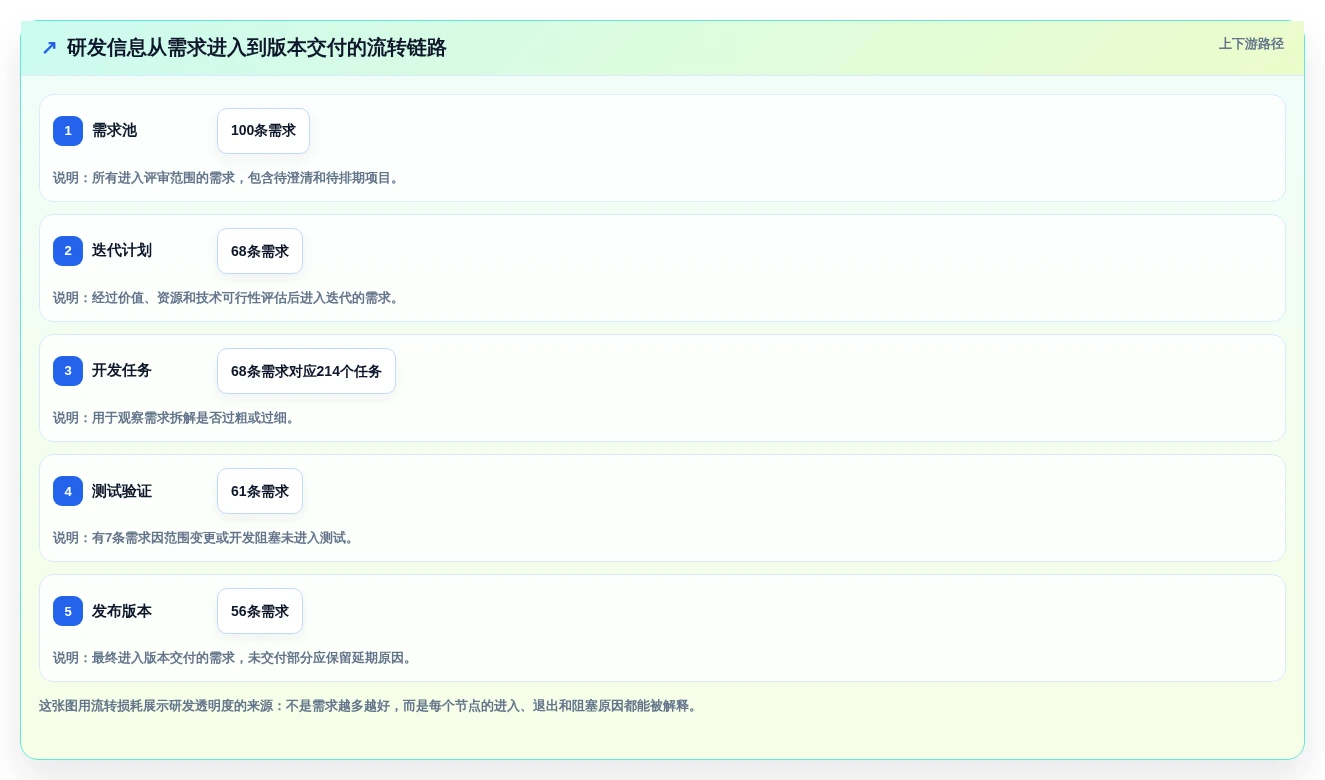This screenshot has height=780, width=1325.
Task: Click the 56条需求 pill
Action: 260,611
